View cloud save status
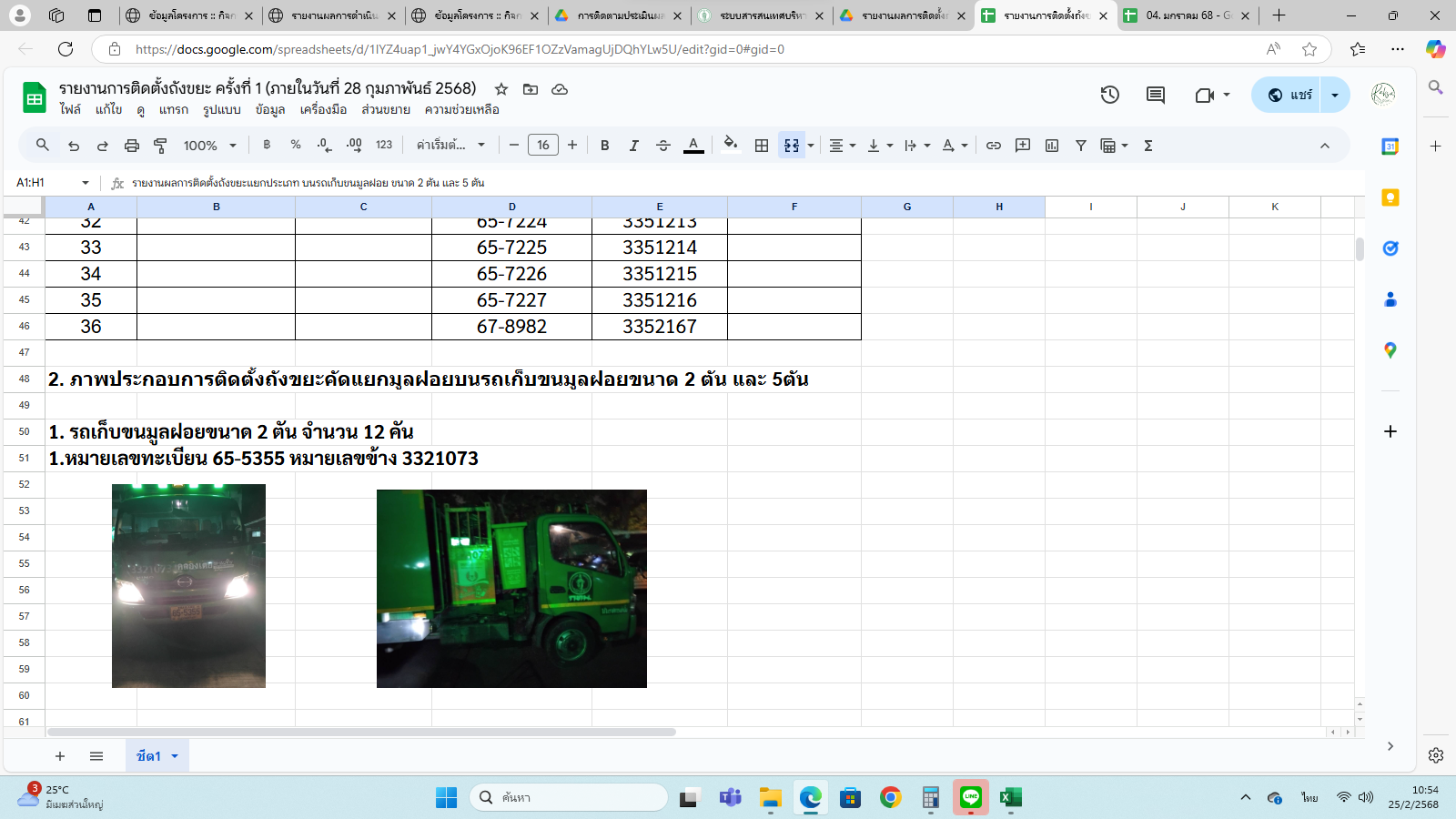Viewport: 1456px width, 819px height. pos(560,89)
